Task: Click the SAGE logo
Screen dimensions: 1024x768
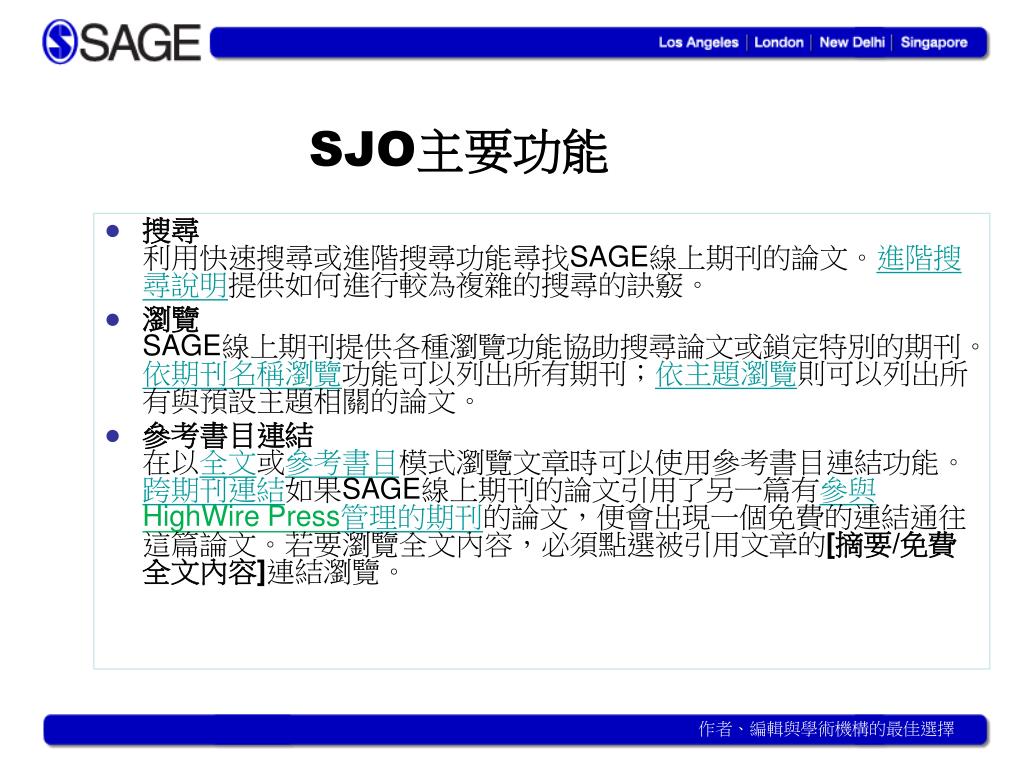Action: [x=121, y=42]
